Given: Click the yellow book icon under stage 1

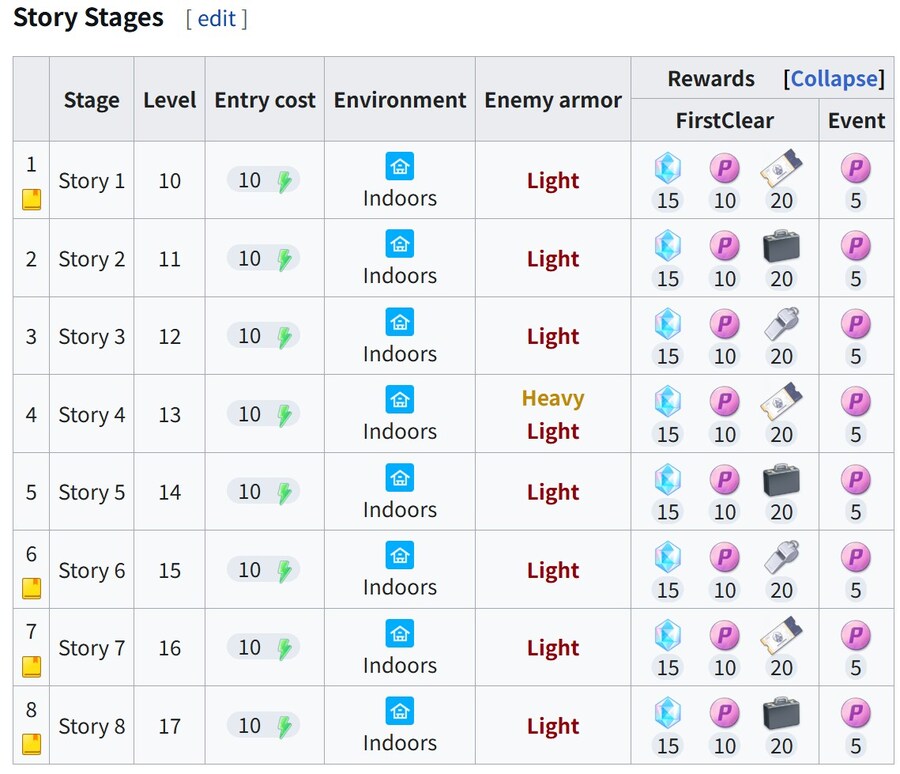Looking at the screenshot, I should (x=32, y=200).
